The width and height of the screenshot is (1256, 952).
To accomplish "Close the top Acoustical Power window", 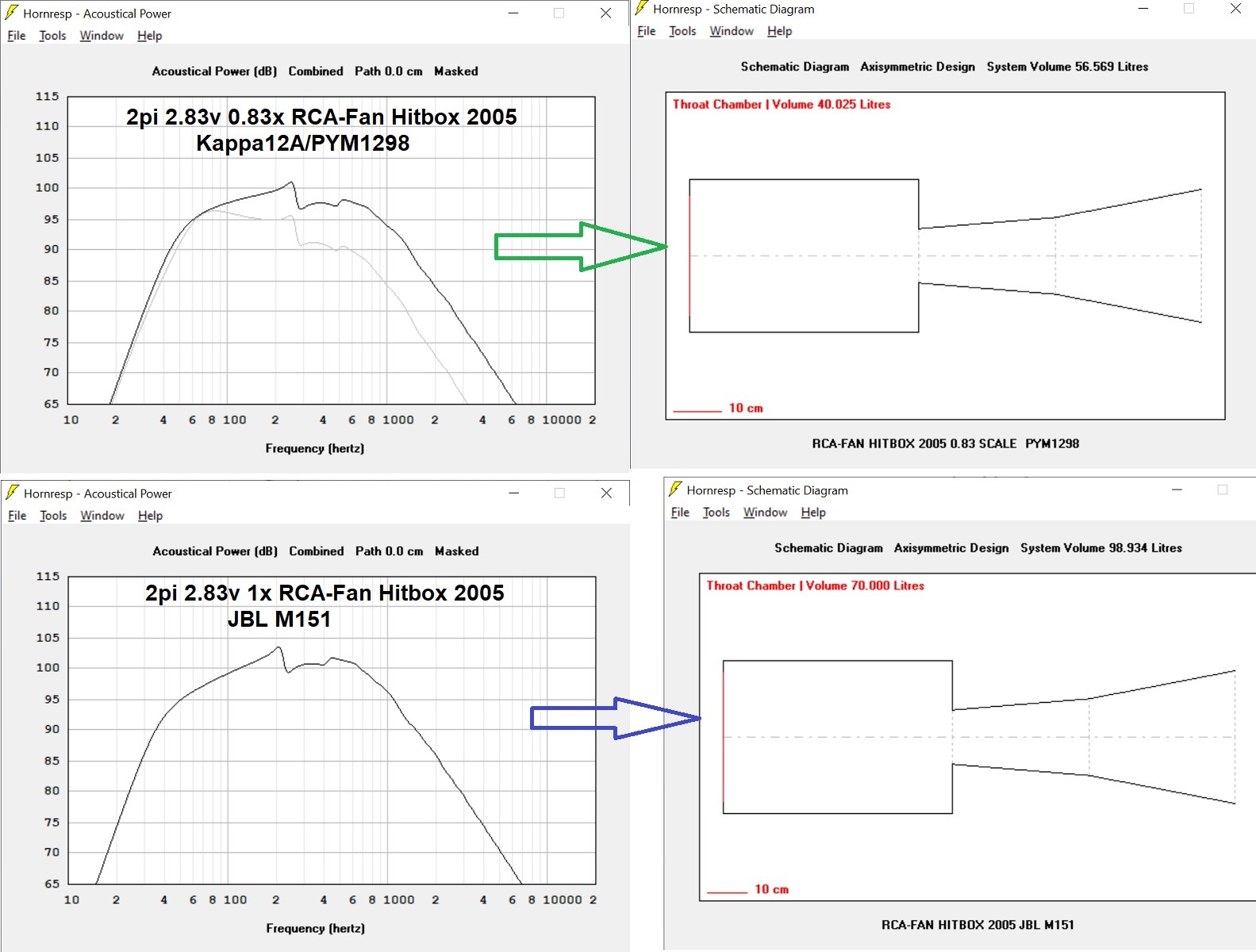I will (605, 13).
